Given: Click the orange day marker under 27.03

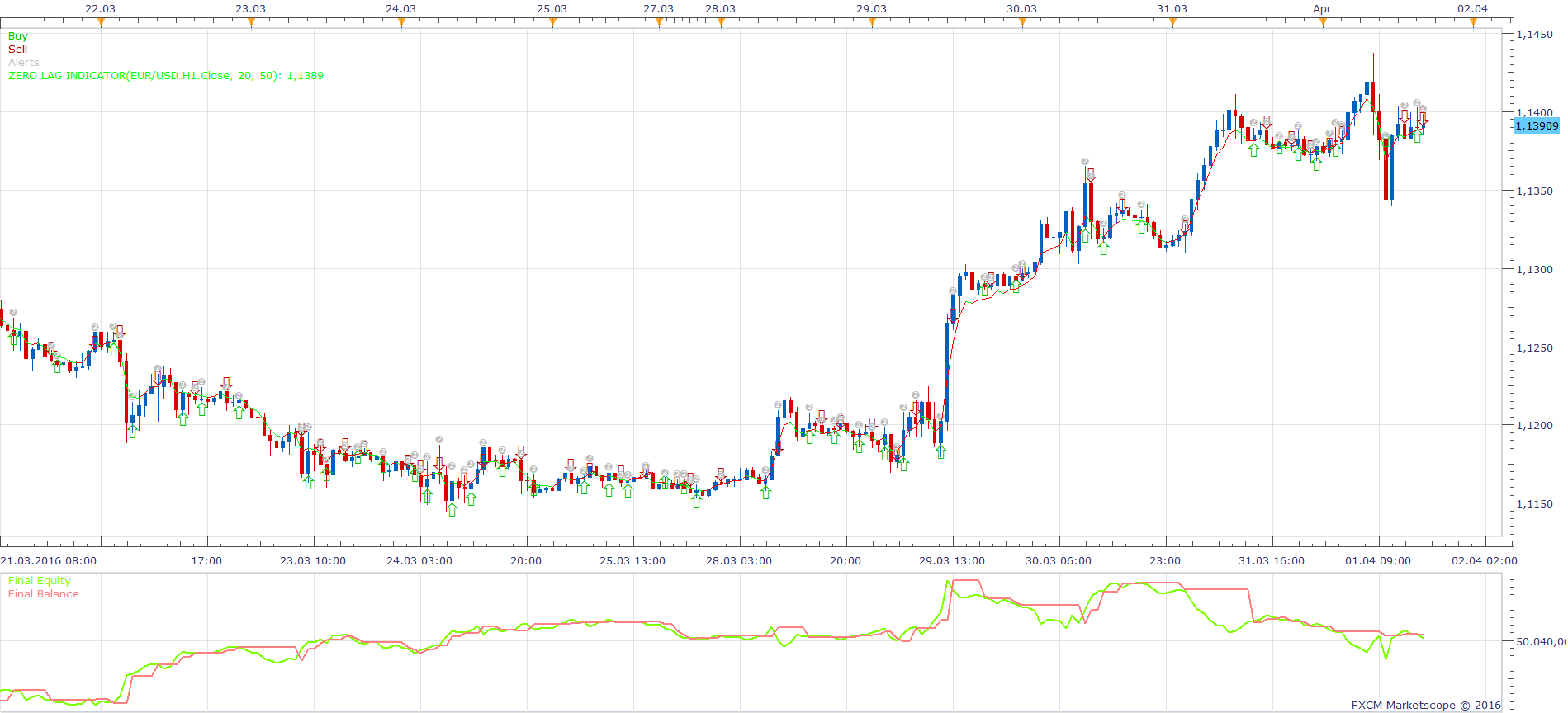Looking at the screenshot, I should pyautogui.click(x=659, y=23).
